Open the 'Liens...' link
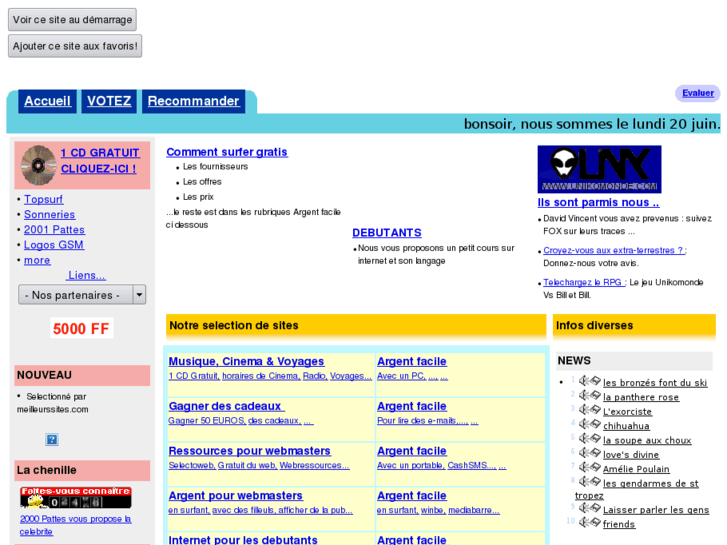This screenshot has width=727, height=545. (x=86, y=275)
